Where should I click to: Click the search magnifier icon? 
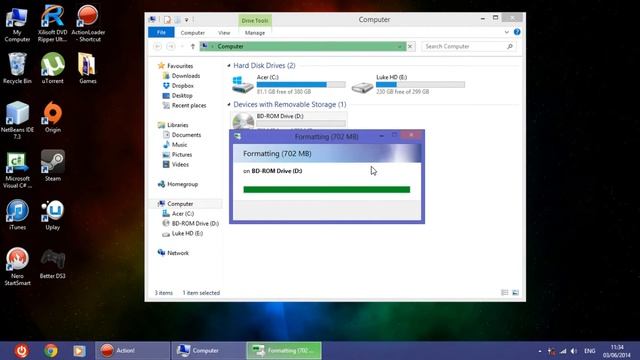tap(509, 47)
